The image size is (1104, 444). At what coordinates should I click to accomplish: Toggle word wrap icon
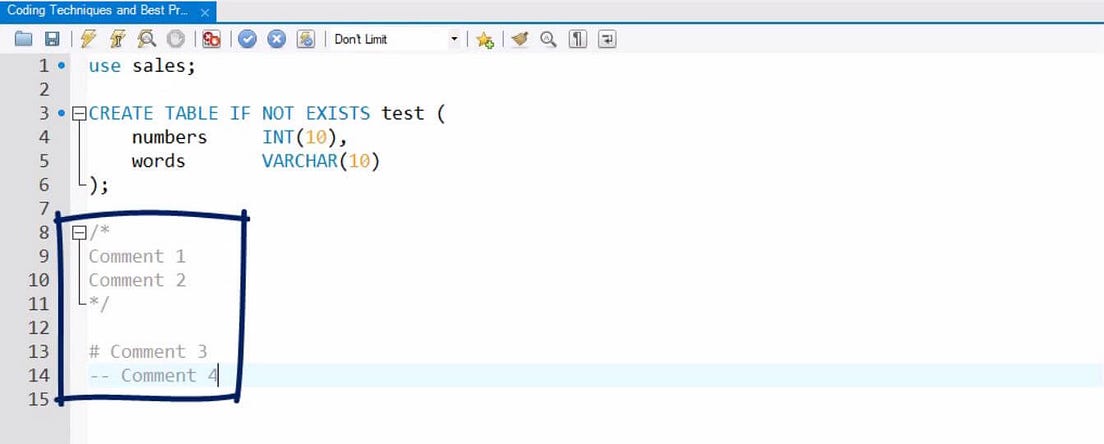pyautogui.click(x=607, y=39)
